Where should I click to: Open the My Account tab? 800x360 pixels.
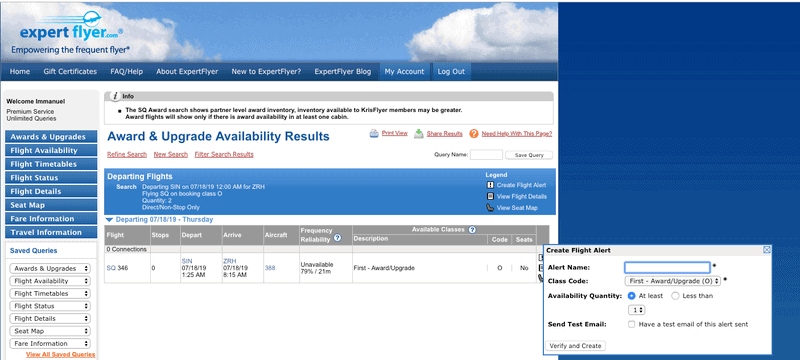(x=405, y=71)
